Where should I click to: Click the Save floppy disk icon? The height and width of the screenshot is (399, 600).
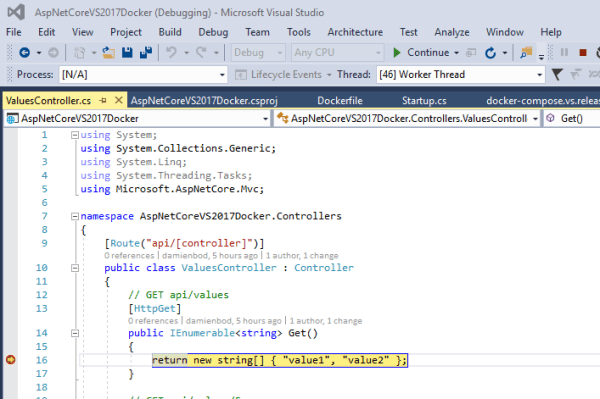coord(127,52)
